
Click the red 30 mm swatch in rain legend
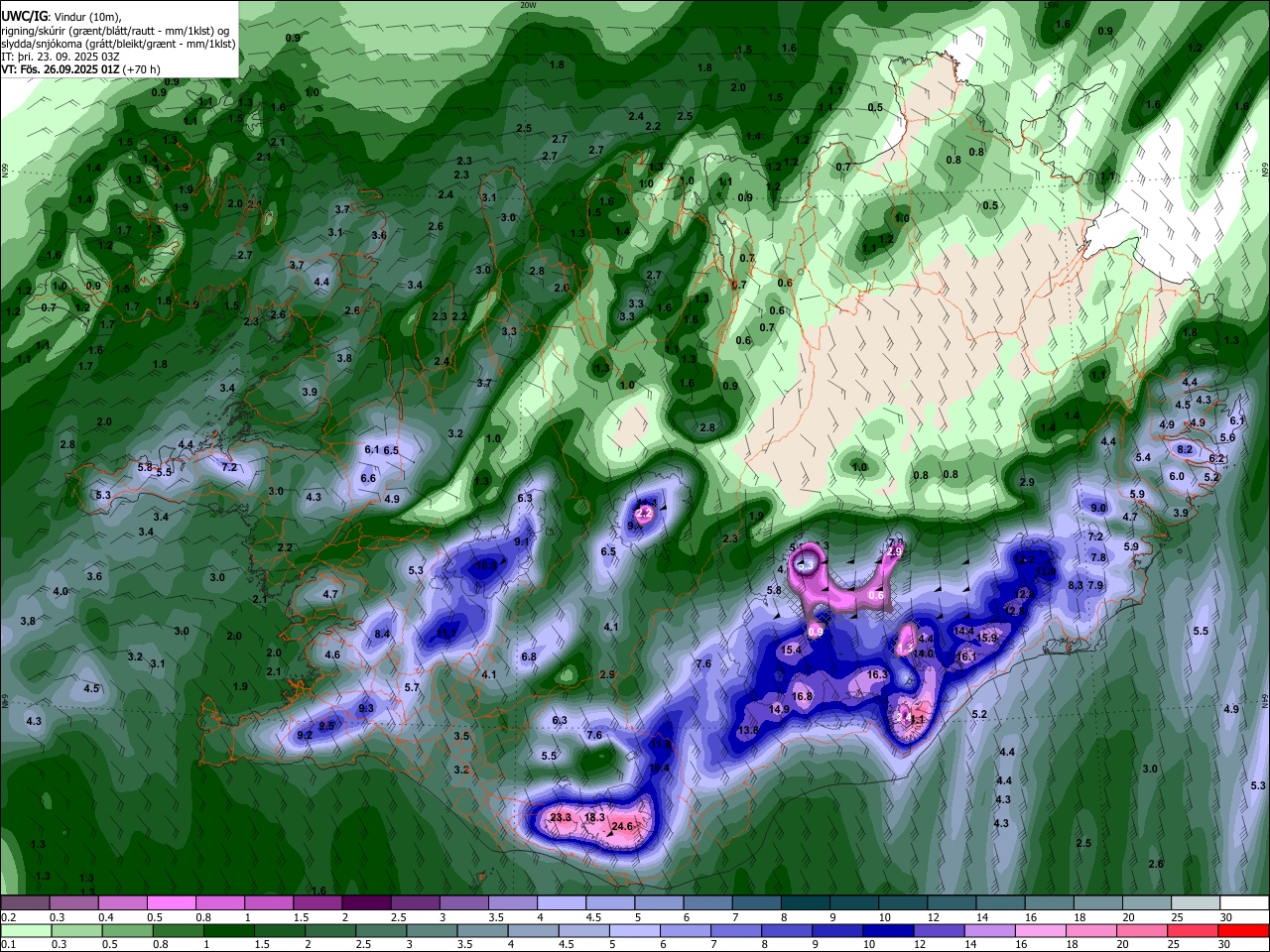(1244, 931)
